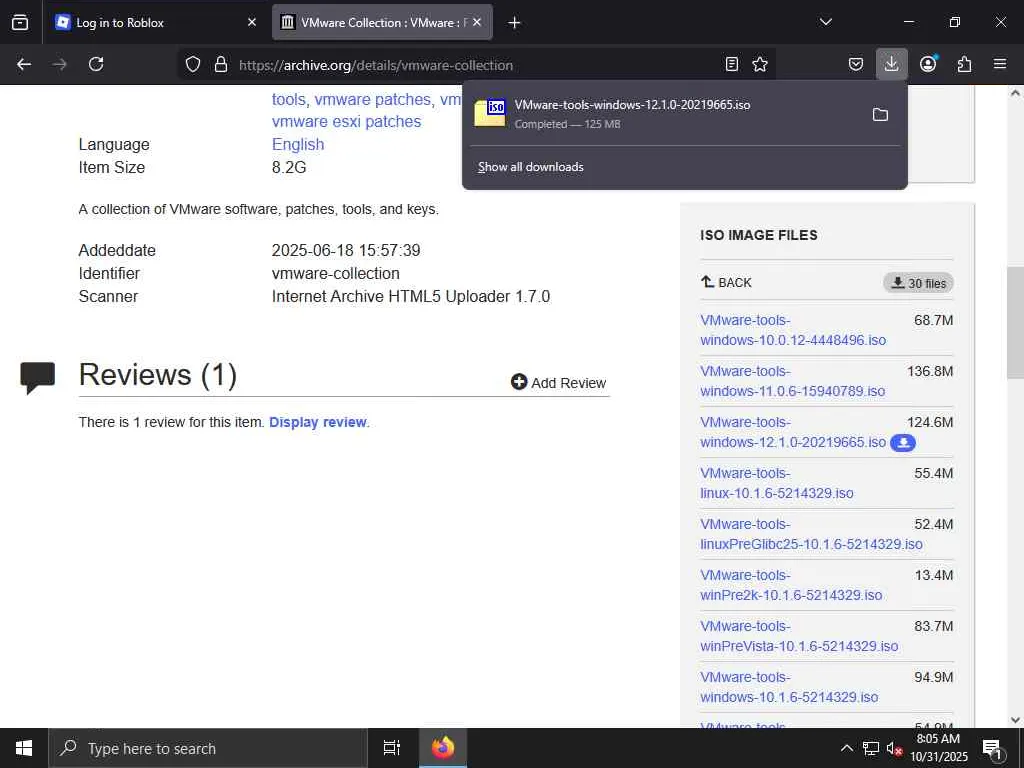Open VMware-tools-winPreVista-10.1.6-5214329.iso link

click(799, 635)
